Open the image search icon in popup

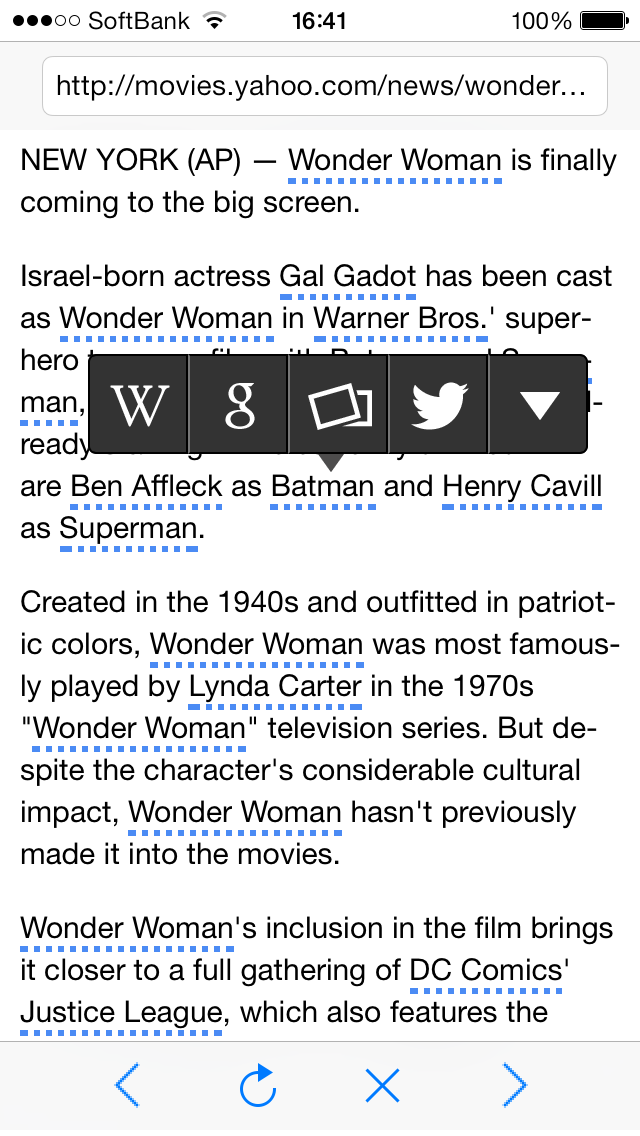pos(339,405)
